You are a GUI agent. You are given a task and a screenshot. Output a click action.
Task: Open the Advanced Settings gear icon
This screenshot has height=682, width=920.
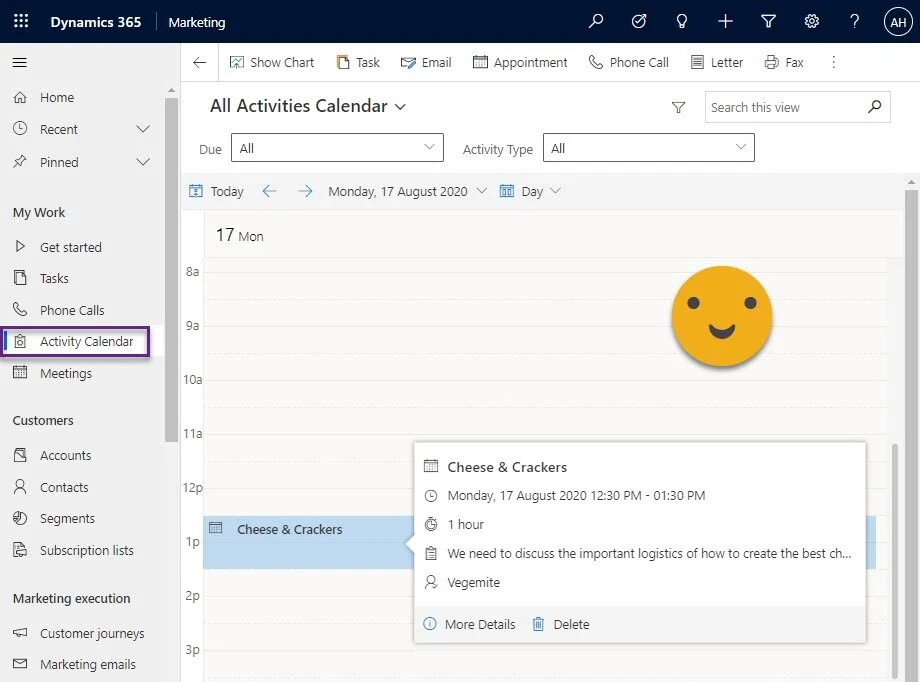point(811,20)
